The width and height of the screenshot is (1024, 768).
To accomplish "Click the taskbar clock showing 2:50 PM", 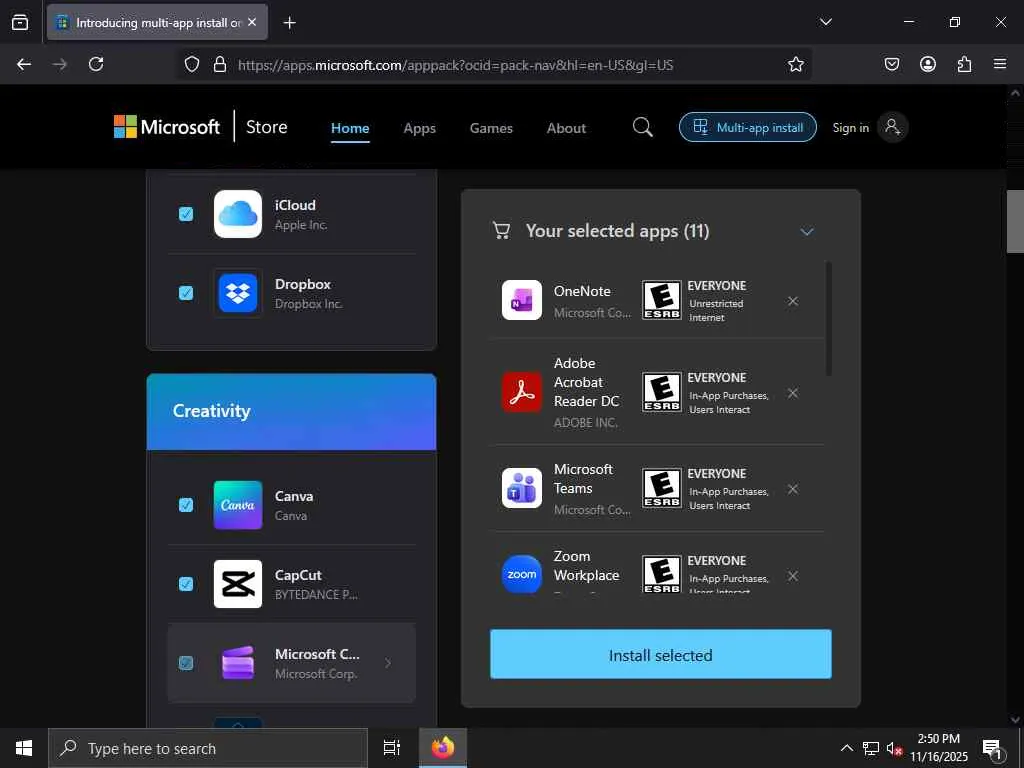I will click(x=938, y=748).
